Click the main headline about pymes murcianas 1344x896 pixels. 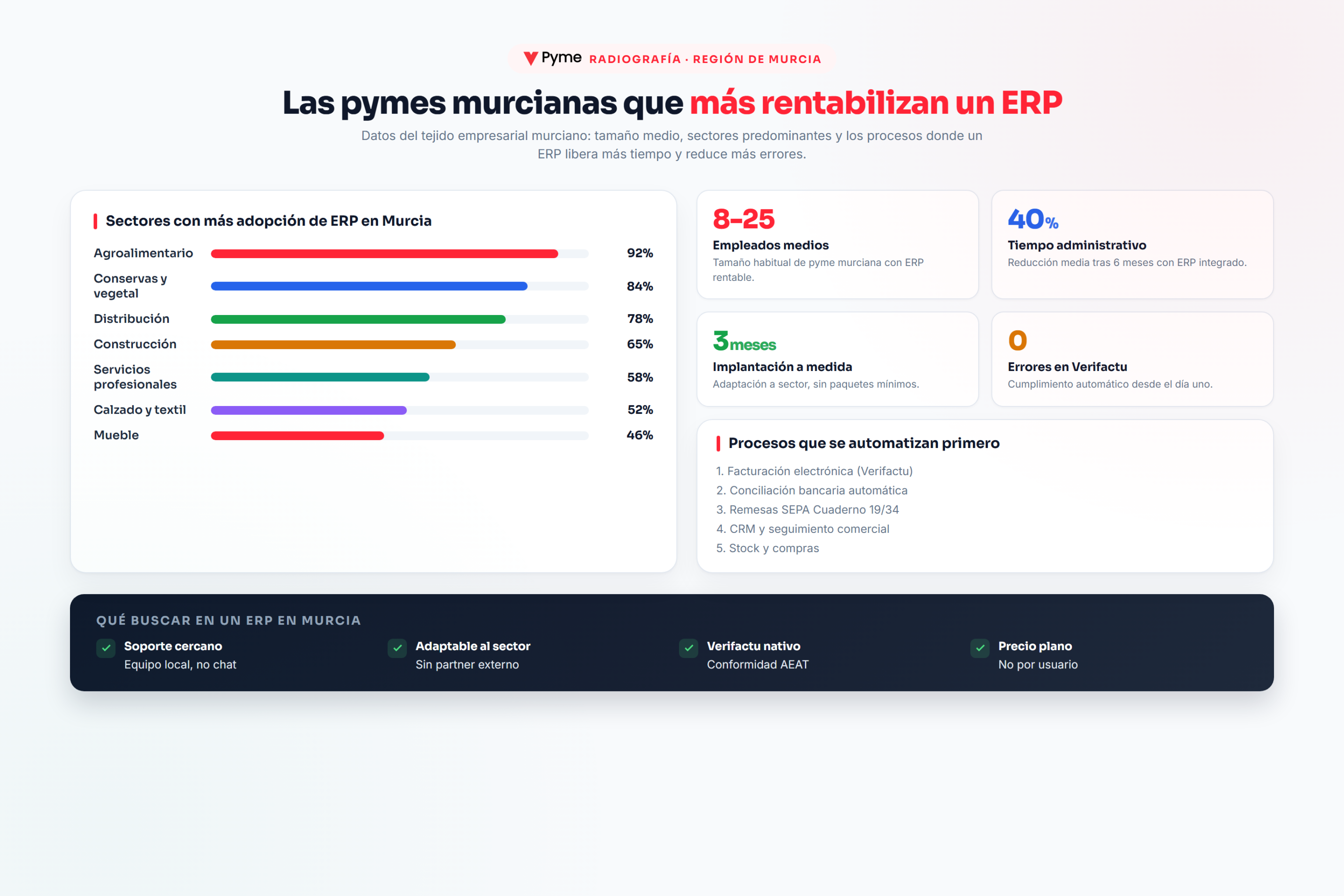click(672, 103)
